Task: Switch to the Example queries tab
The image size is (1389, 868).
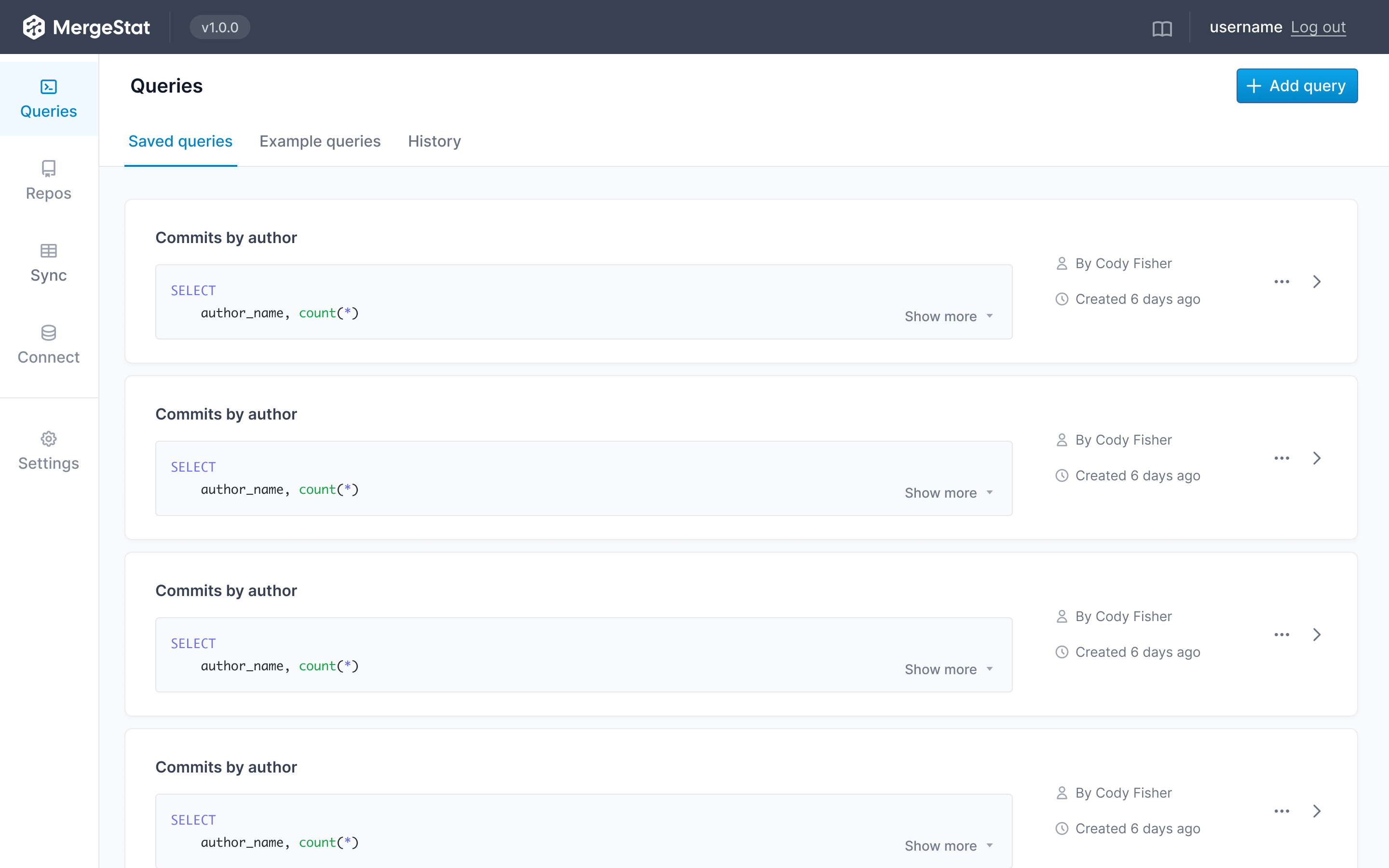Action: click(x=320, y=141)
